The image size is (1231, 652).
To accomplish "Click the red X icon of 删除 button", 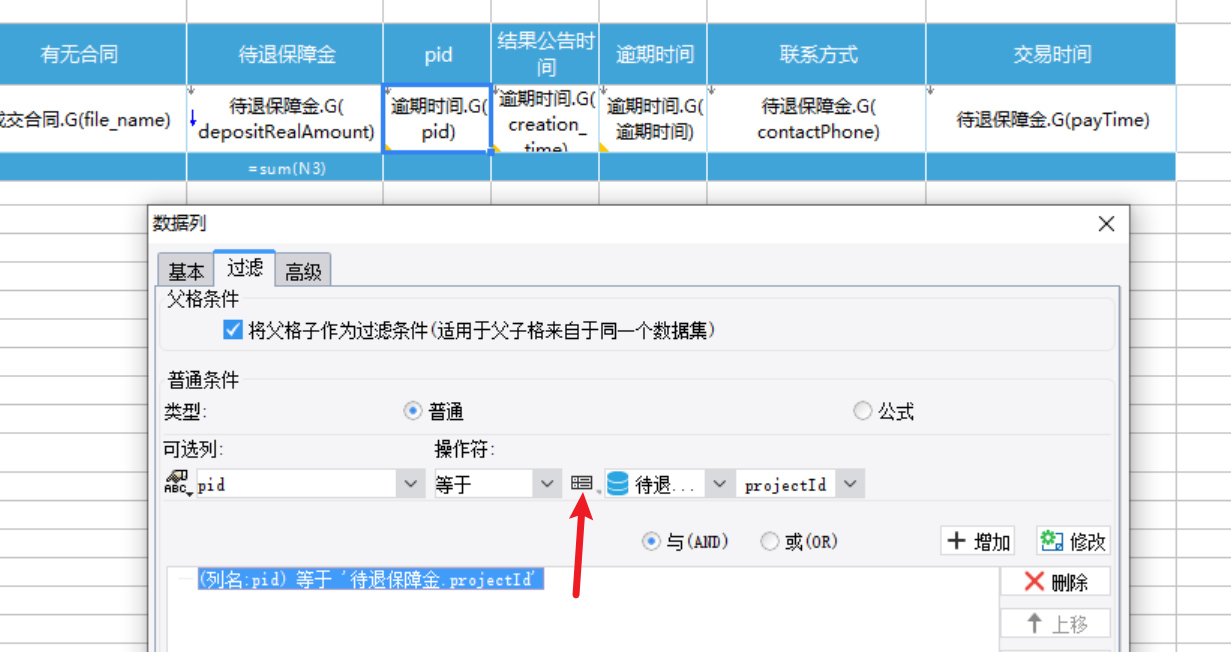I will (x=1034, y=582).
